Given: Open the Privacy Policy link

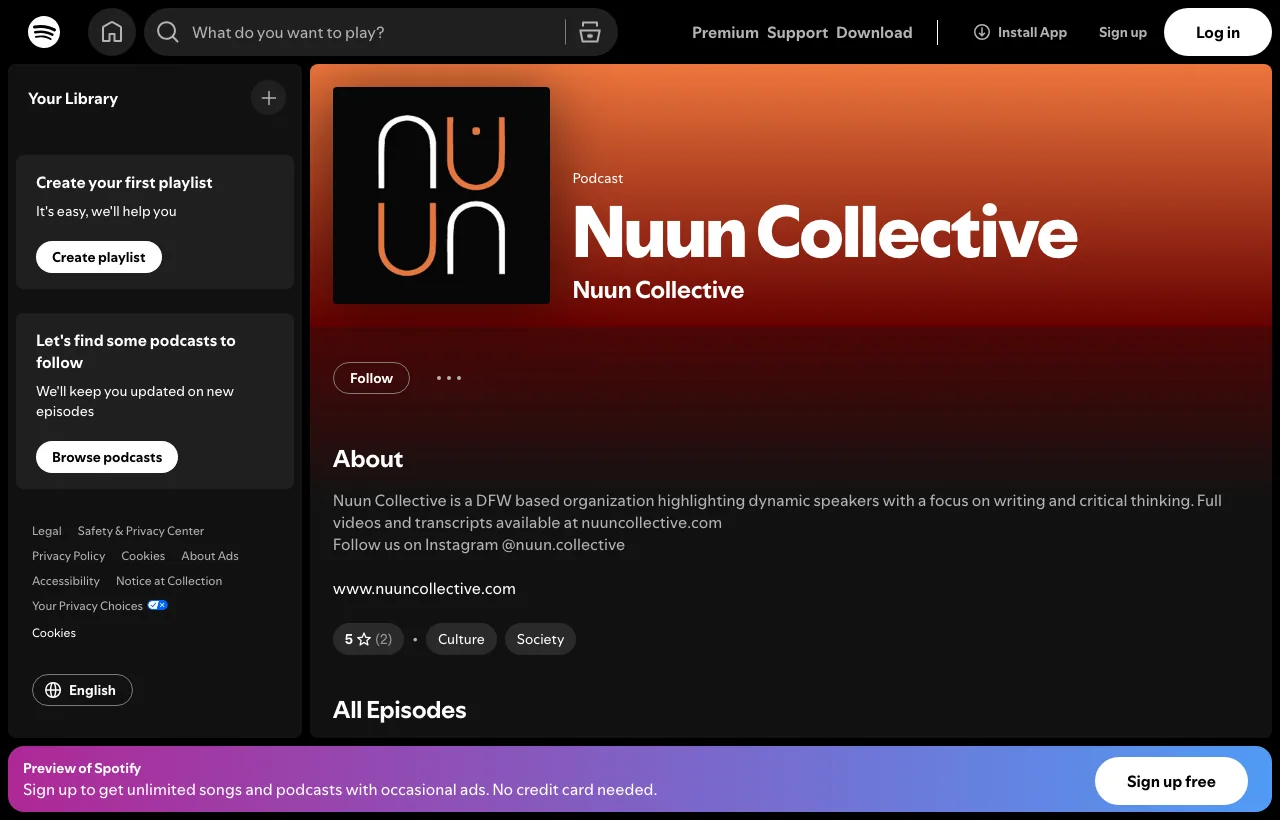Looking at the screenshot, I should click(68, 556).
